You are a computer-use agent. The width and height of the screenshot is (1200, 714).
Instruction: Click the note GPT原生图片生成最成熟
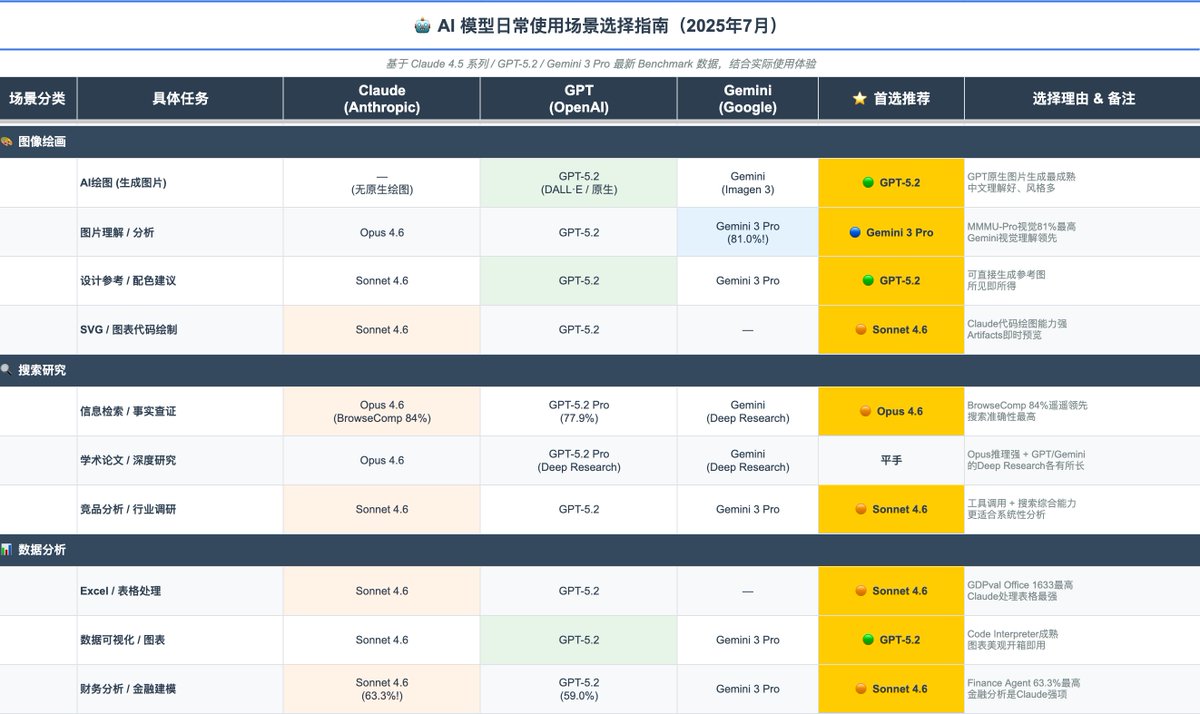pyautogui.click(x=1022, y=176)
